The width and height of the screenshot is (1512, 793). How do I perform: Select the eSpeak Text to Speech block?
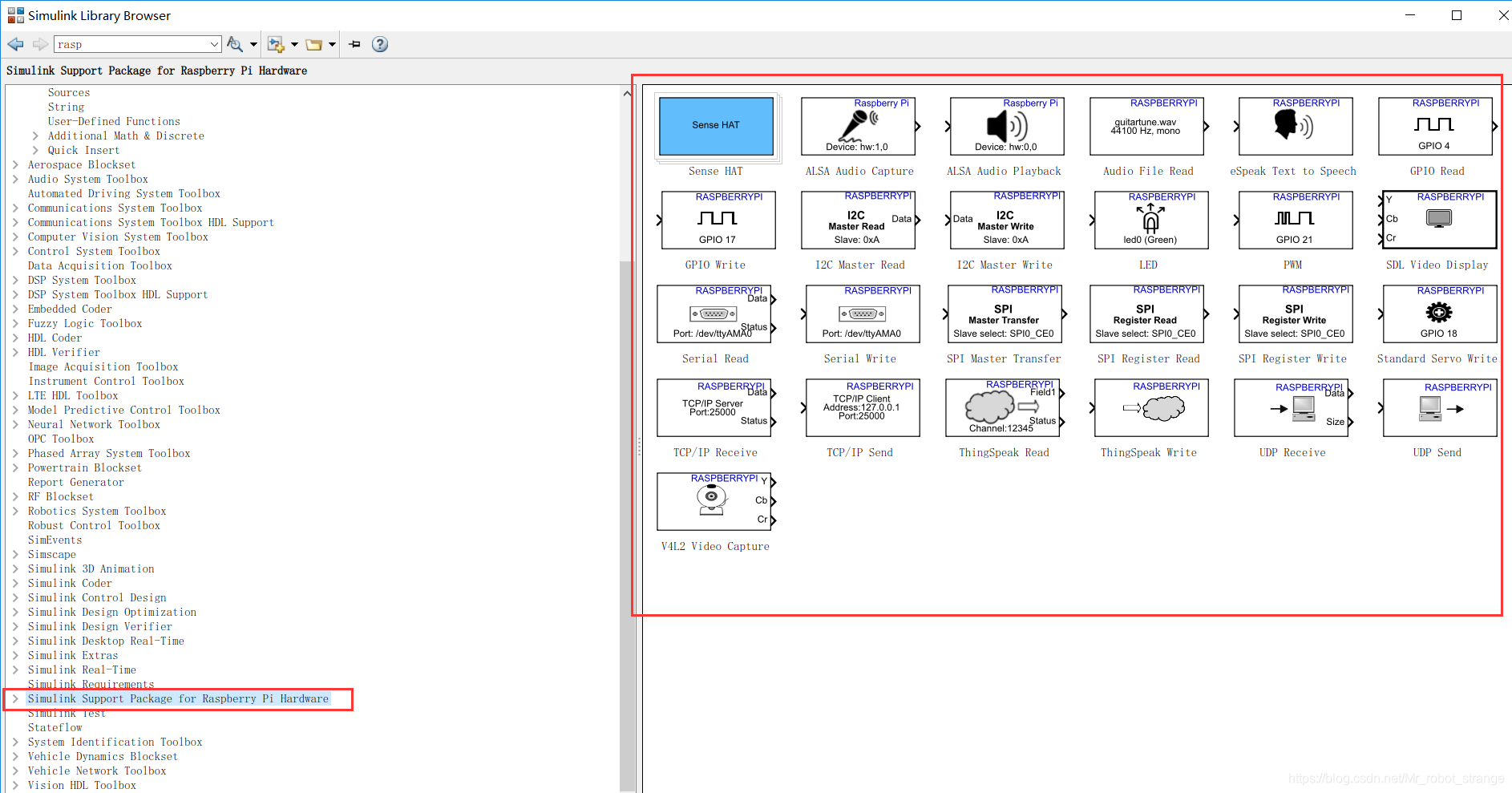click(x=1294, y=126)
